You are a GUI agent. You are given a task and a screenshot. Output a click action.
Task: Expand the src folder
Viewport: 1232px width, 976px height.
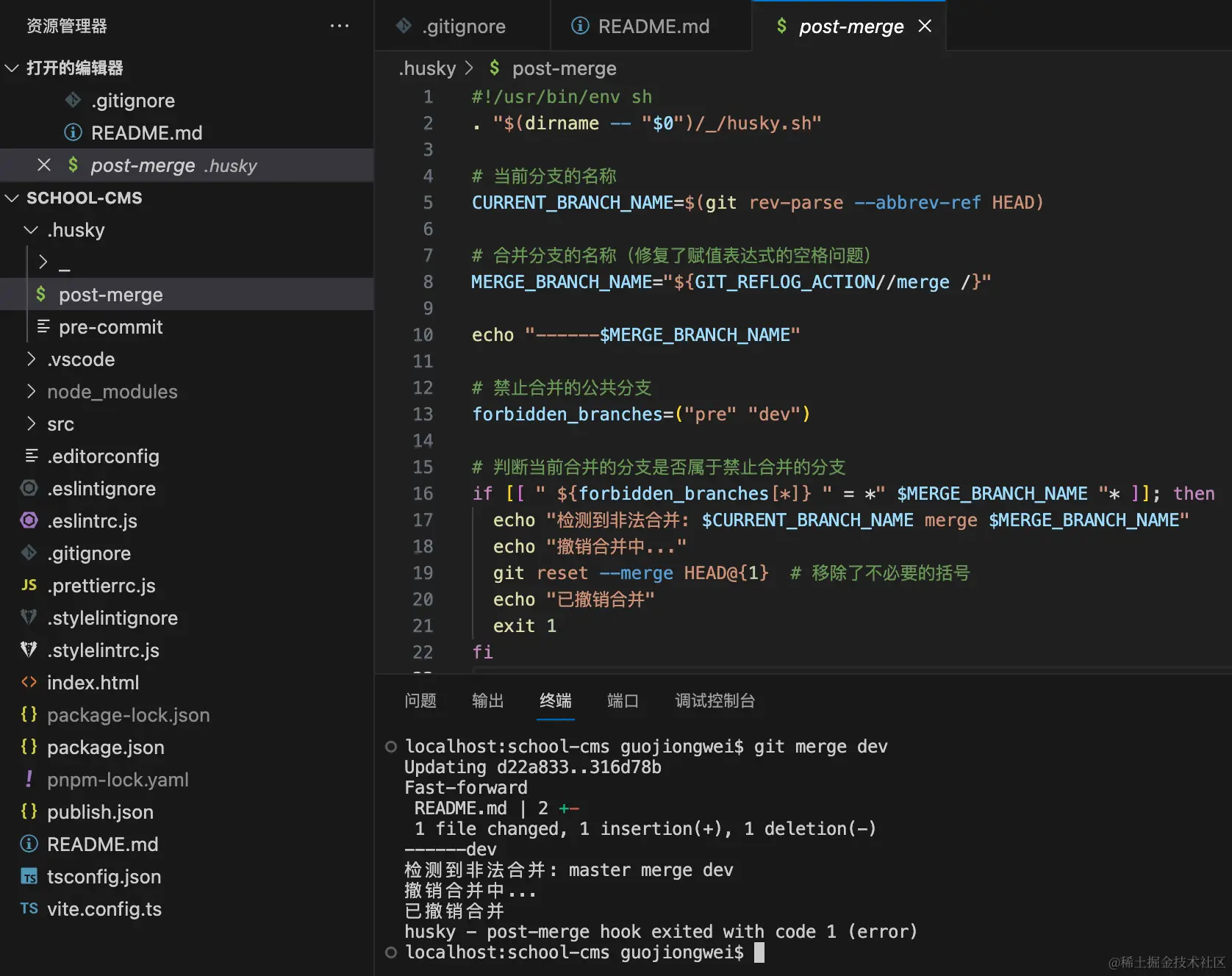pyautogui.click(x=31, y=424)
